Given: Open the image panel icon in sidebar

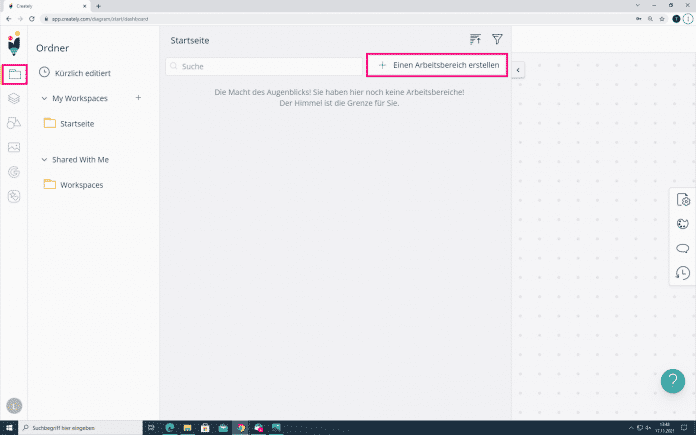Looking at the screenshot, I should click(x=14, y=147).
